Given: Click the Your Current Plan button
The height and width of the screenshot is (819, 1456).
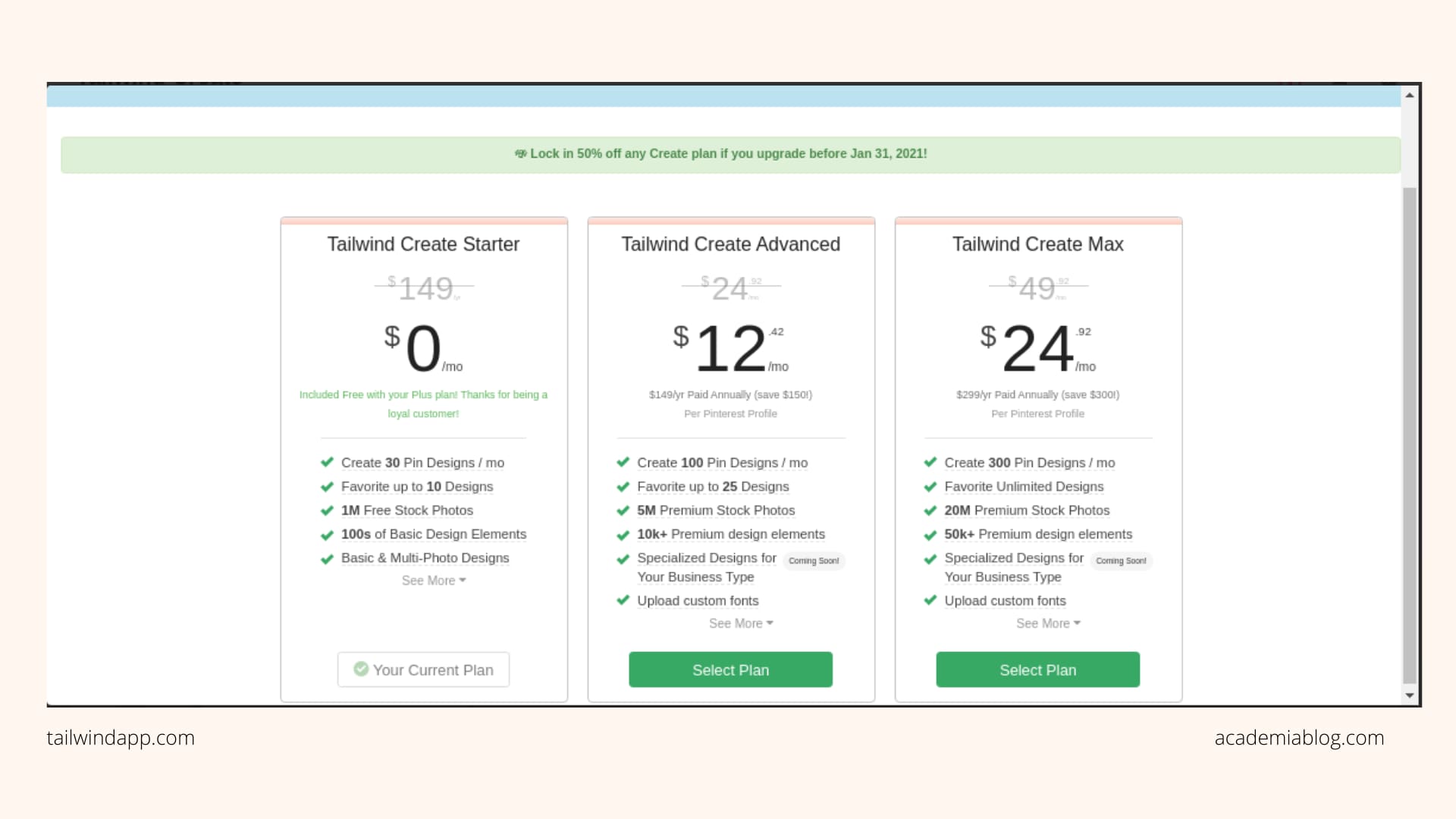Looking at the screenshot, I should pos(423,670).
